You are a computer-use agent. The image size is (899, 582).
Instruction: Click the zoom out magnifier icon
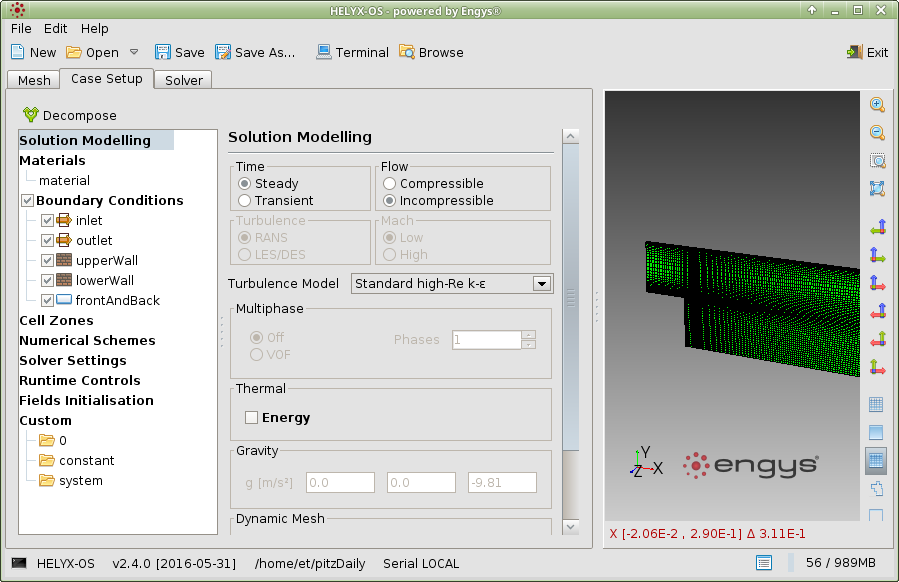(x=877, y=132)
